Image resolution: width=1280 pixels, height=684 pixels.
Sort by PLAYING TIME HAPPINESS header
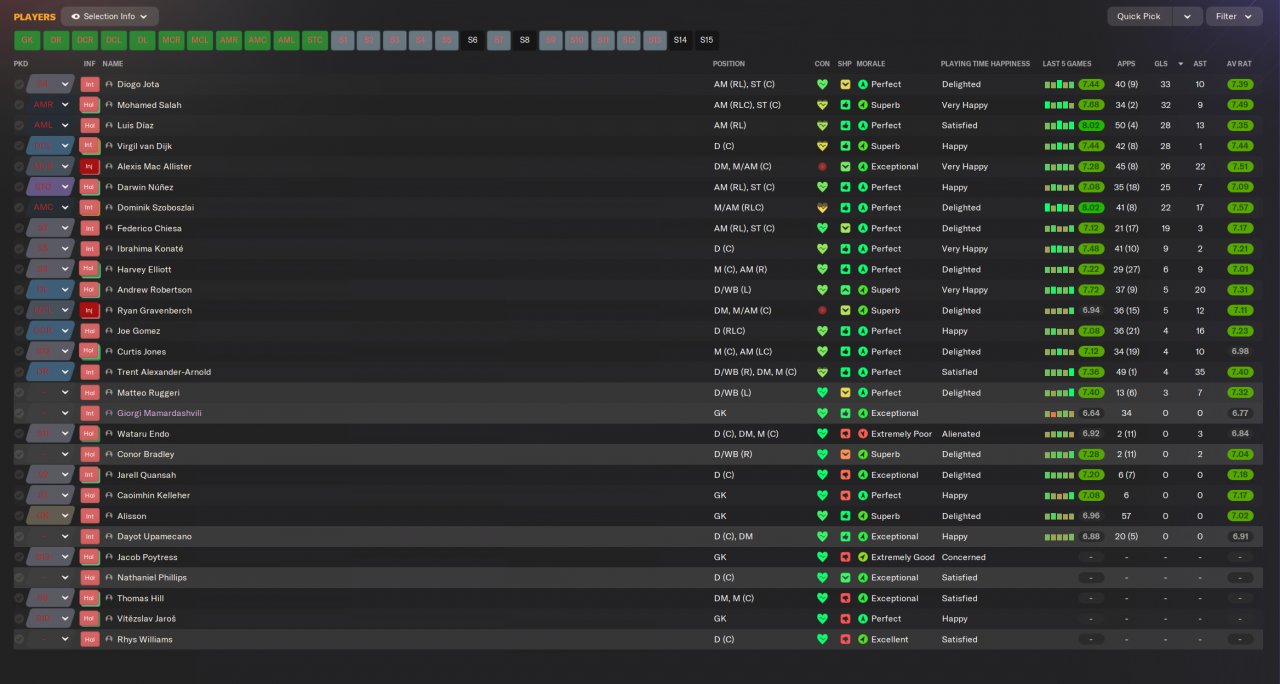click(985, 63)
